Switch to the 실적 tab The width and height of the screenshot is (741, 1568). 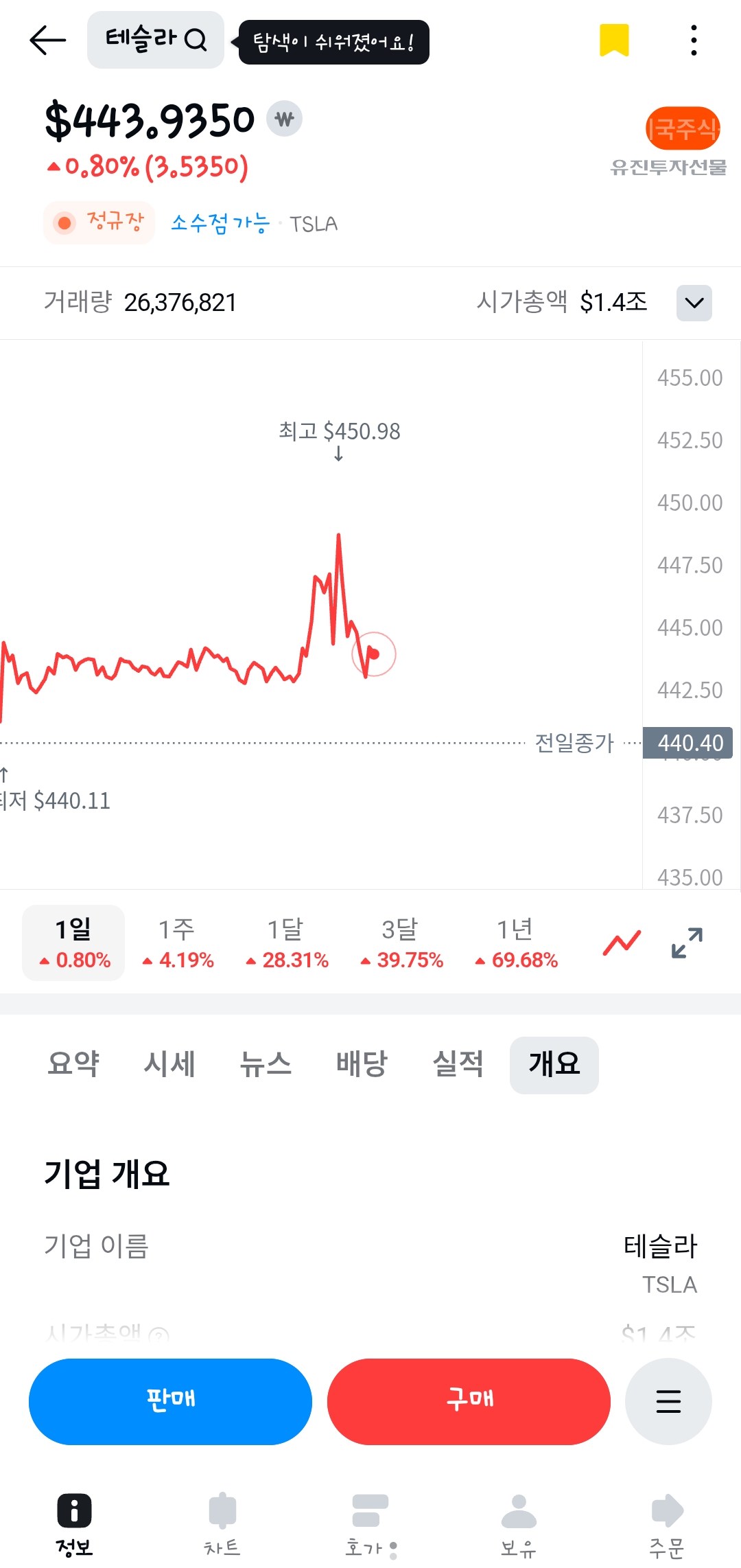point(458,1064)
